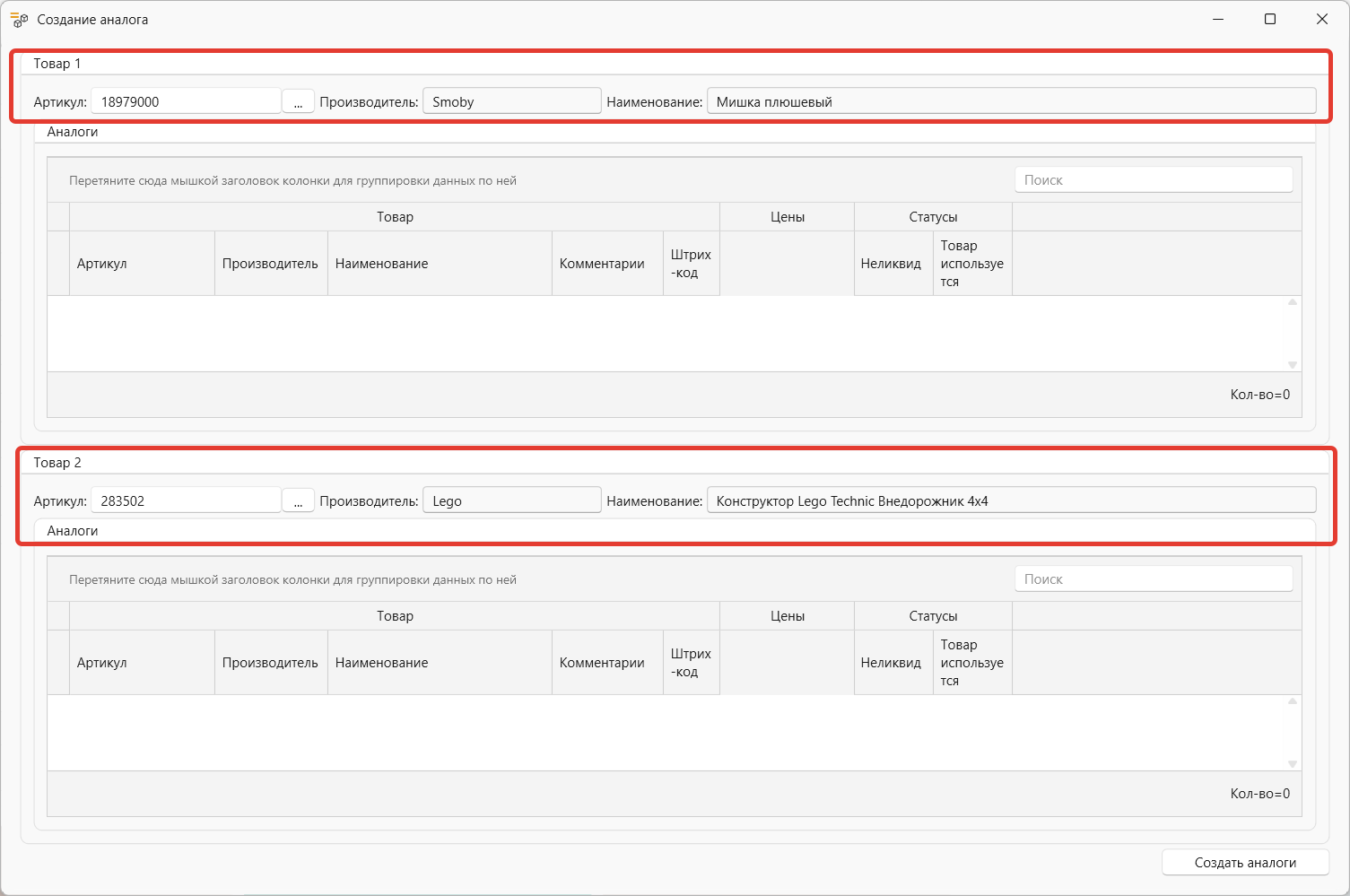Sort by Комментарии column in Товар 2 grid
1350x896 pixels.
point(607,663)
